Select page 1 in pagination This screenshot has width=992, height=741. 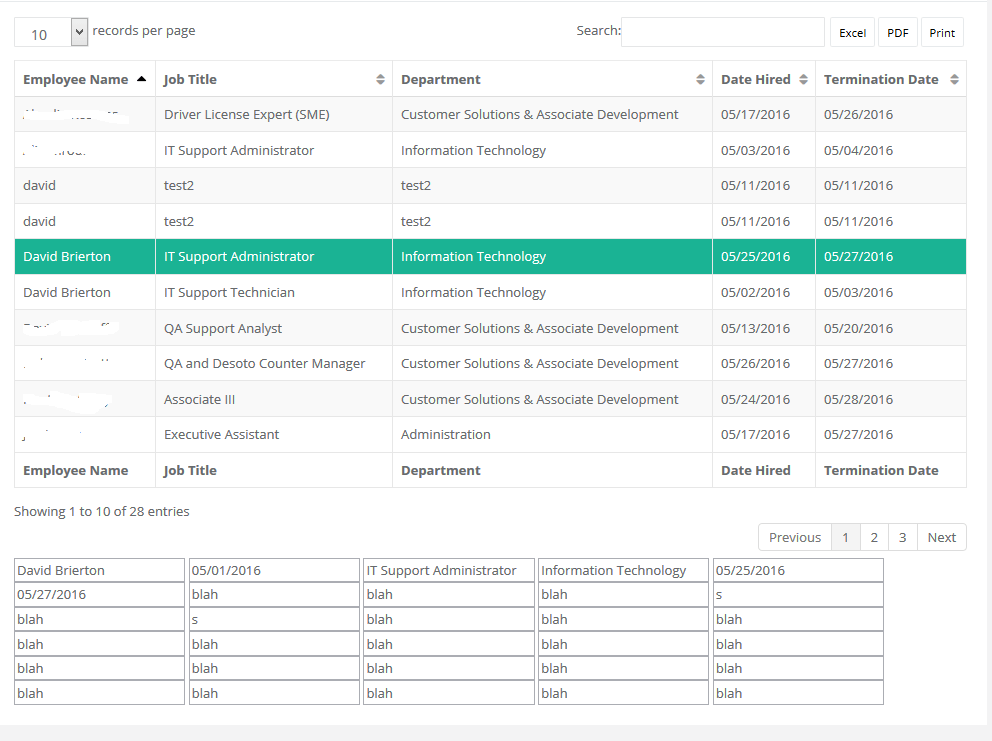coord(845,537)
